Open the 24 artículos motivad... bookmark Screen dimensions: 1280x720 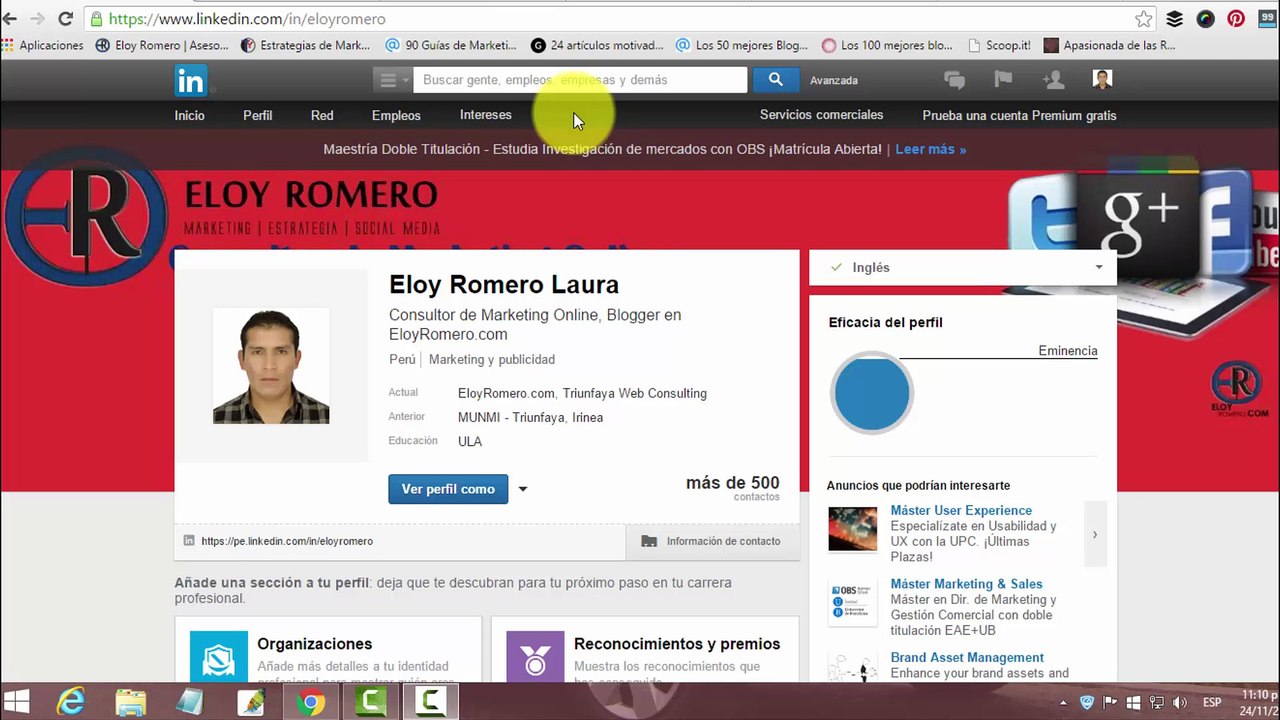click(x=597, y=45)
